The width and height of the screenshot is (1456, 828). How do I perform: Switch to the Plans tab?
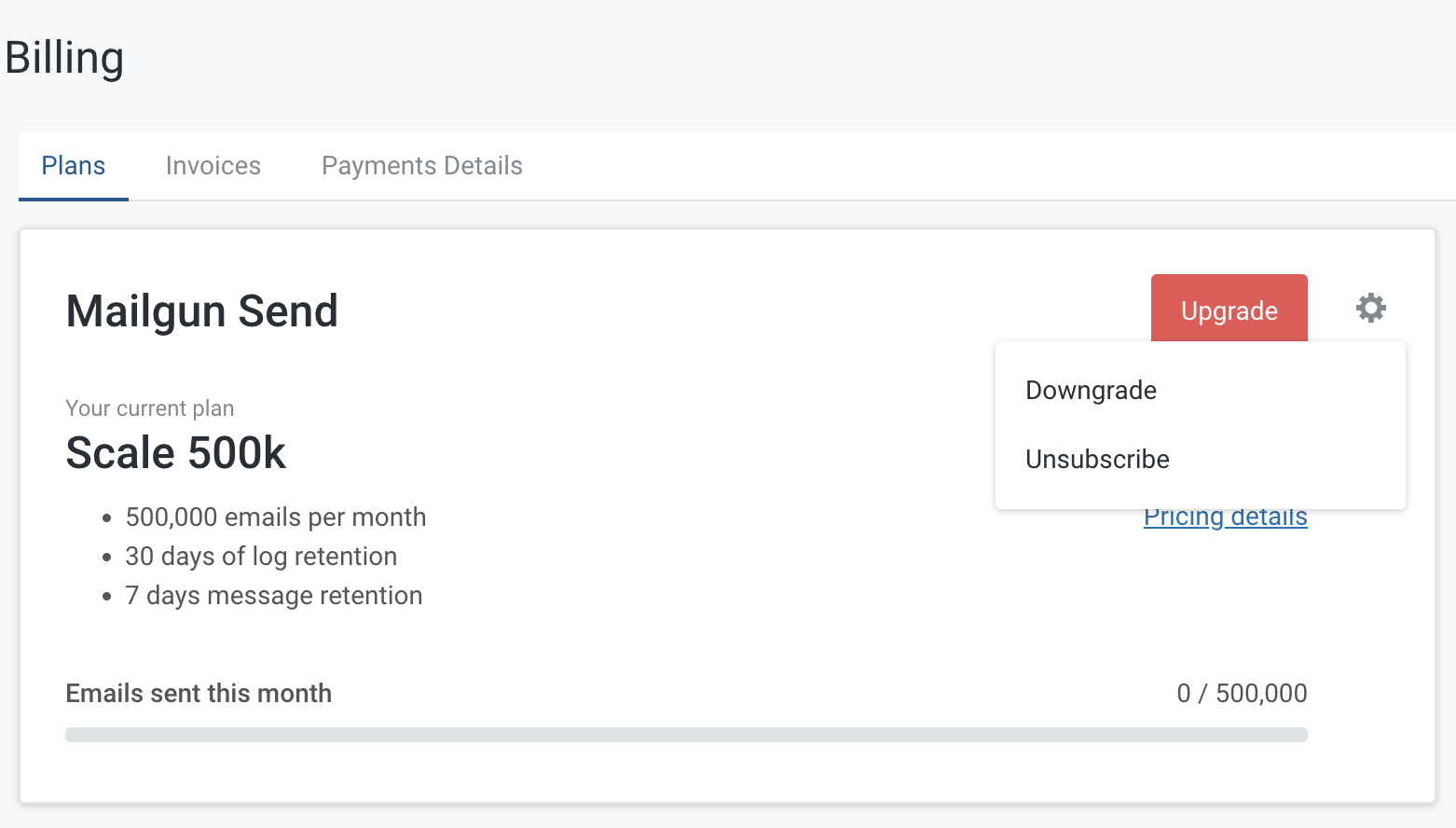coord(74,166)
